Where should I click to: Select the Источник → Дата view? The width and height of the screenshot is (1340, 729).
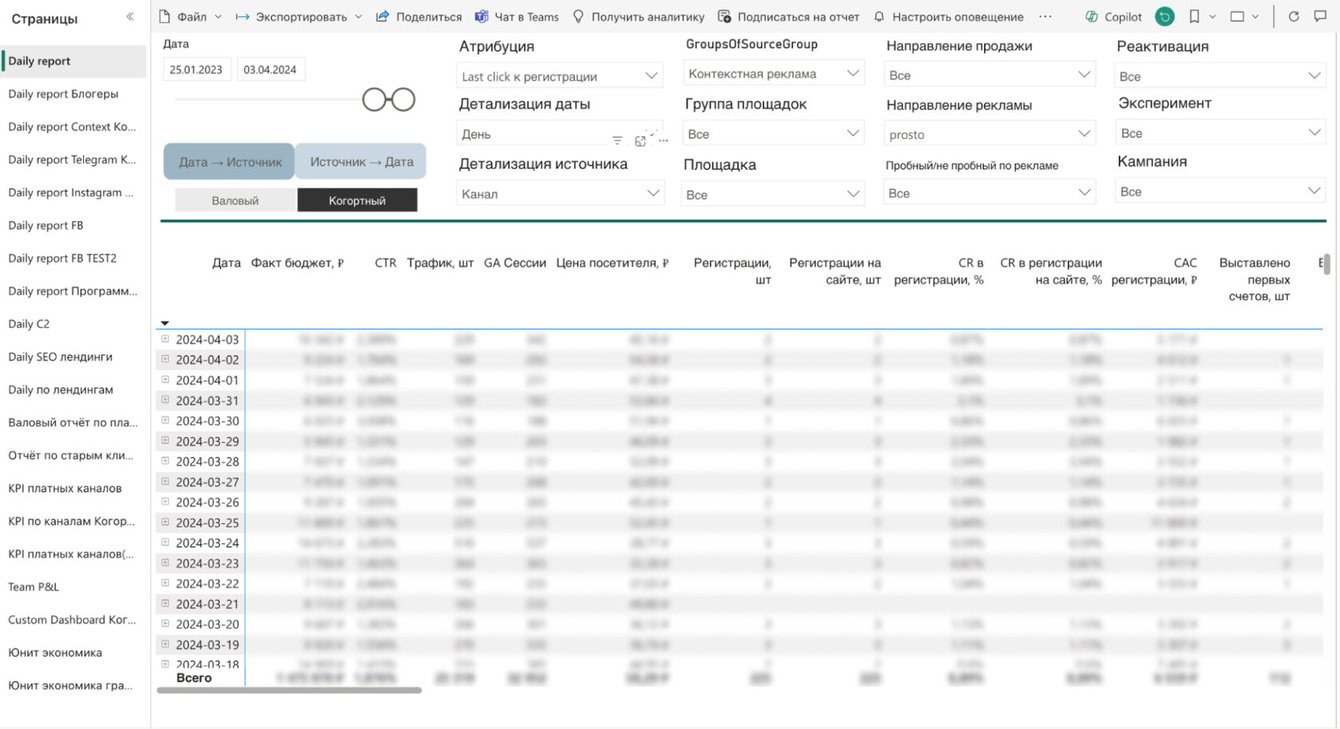[361, 162]
